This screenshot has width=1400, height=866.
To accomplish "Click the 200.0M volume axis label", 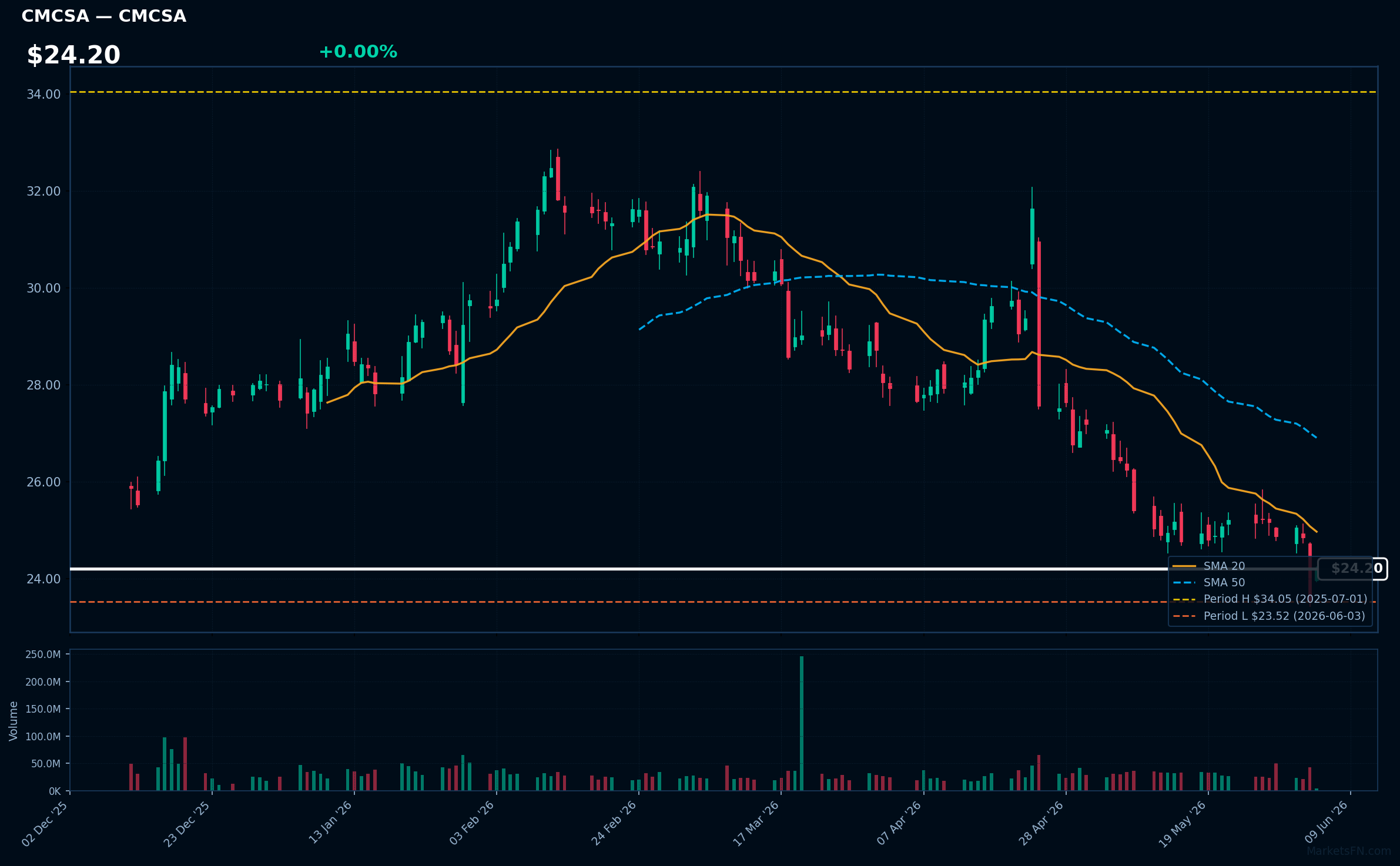I will point(43,682).
